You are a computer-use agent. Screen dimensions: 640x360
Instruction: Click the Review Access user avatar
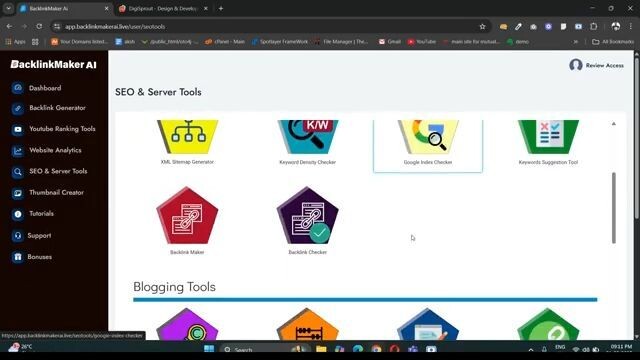tap(576, 65)
